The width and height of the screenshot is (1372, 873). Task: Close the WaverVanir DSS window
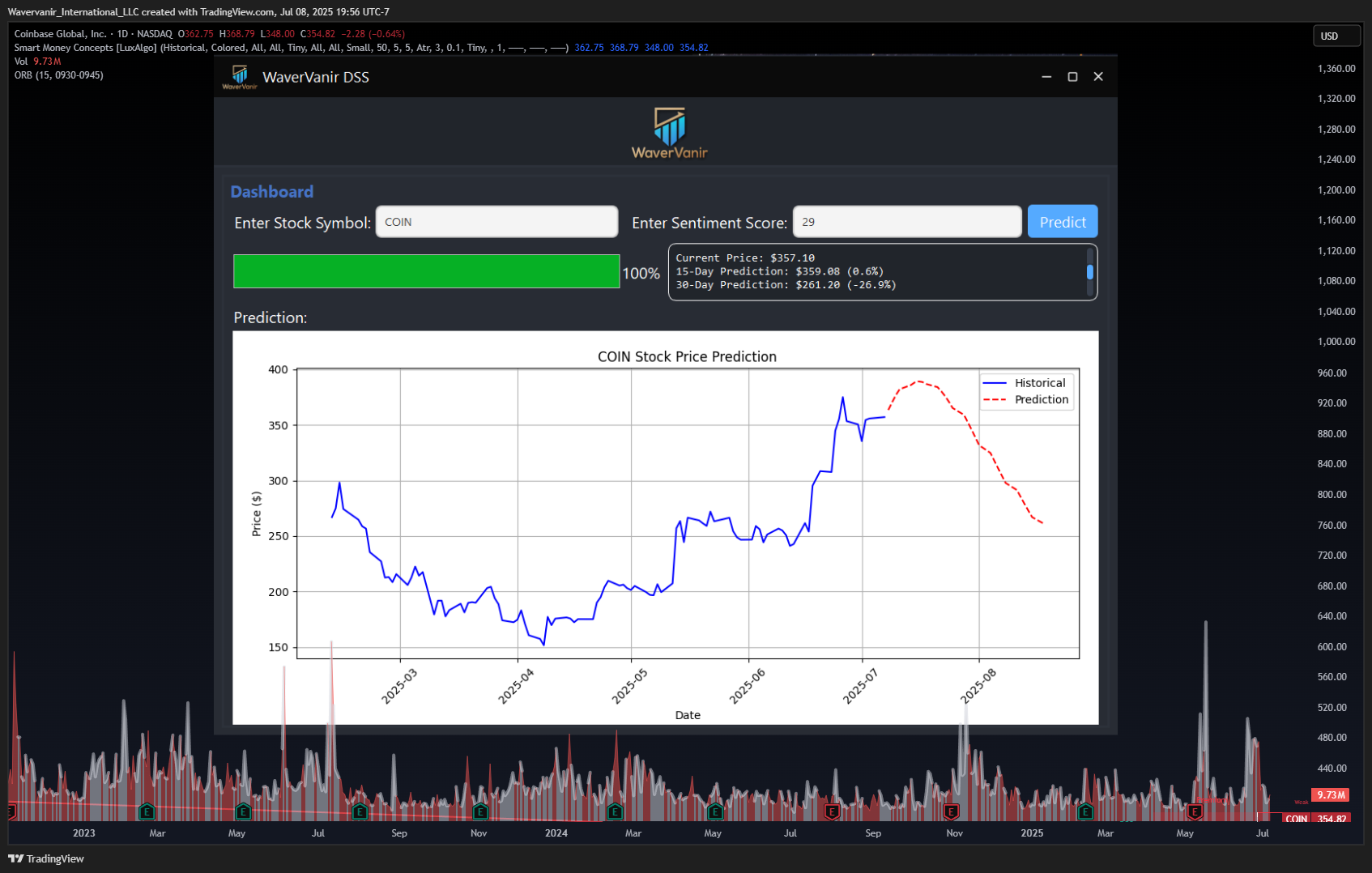pos(1098,77)
